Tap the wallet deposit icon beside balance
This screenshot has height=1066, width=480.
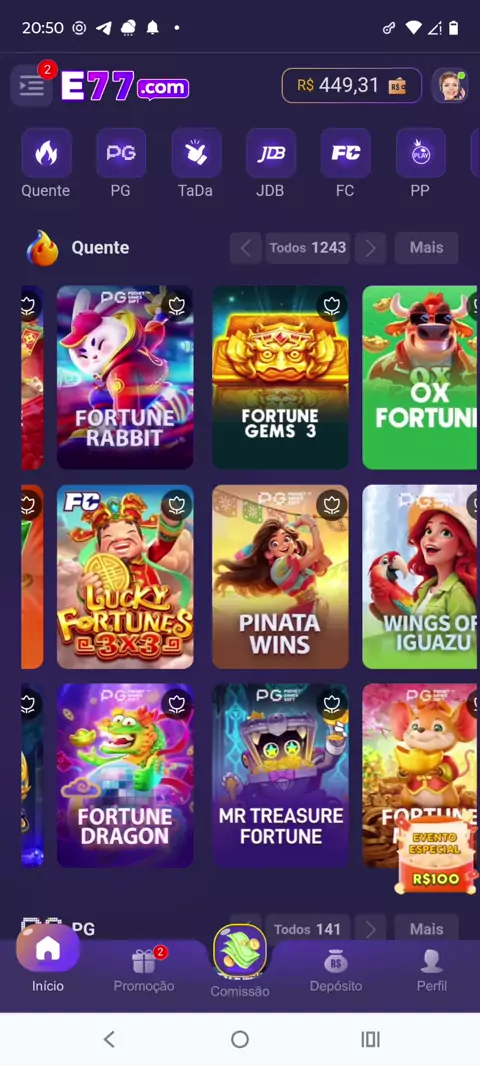point(397,86)
